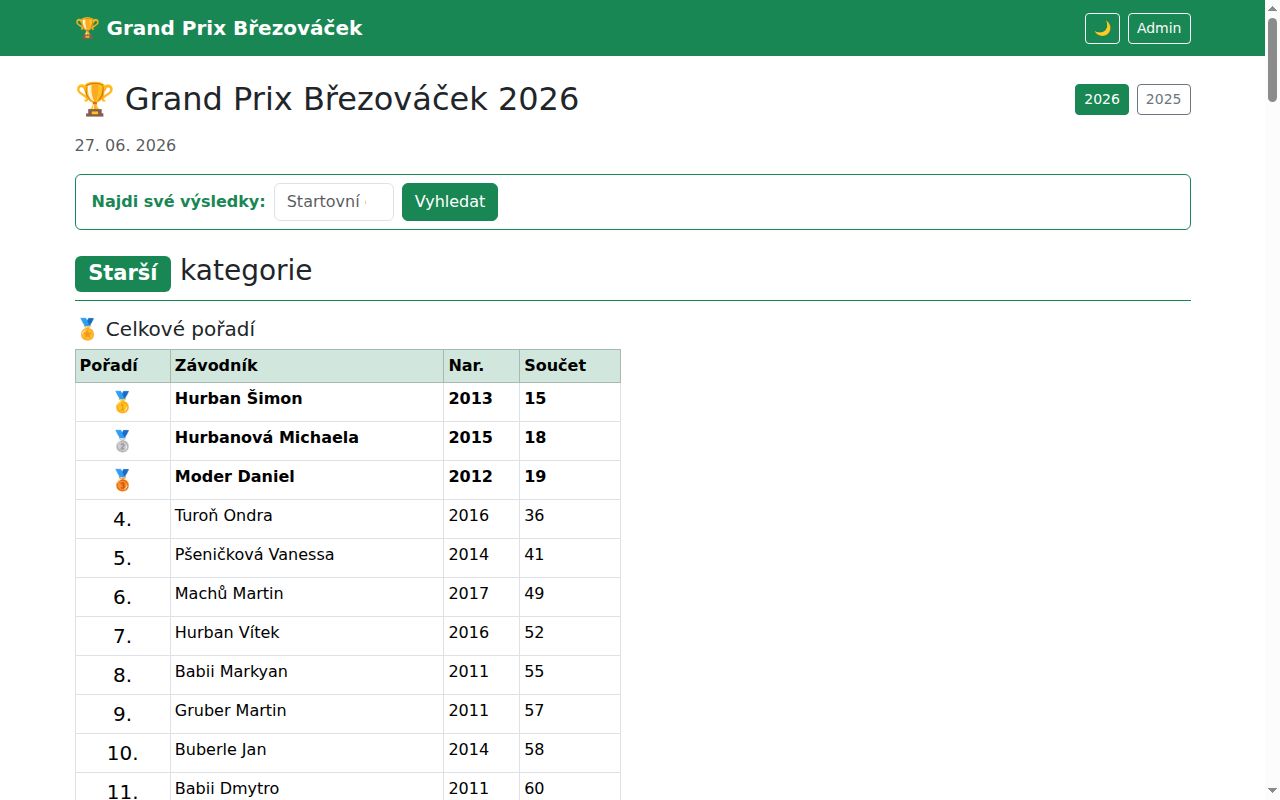This screenshot has height=800, width=1280.
Task: Click the gold medal icon
Action: [x=122, y=402]
